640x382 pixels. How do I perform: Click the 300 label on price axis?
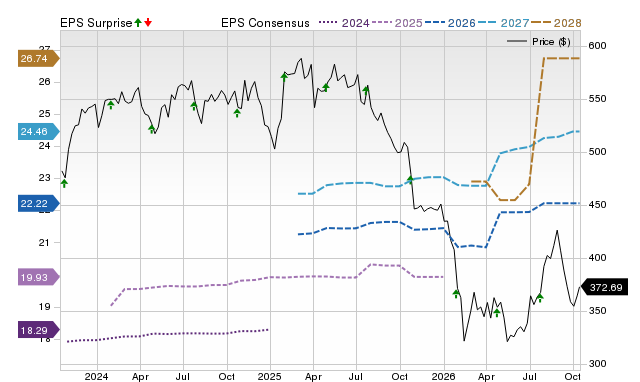click(x=597, y=364)
